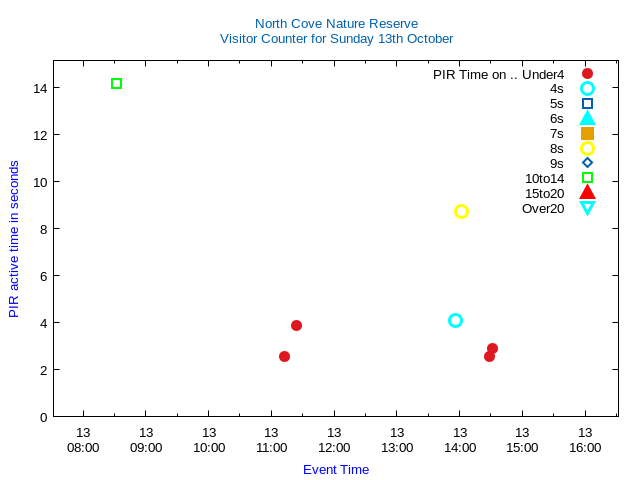
Task: Select the blue square 5s legend marker
Action: (x=587, y=104)
